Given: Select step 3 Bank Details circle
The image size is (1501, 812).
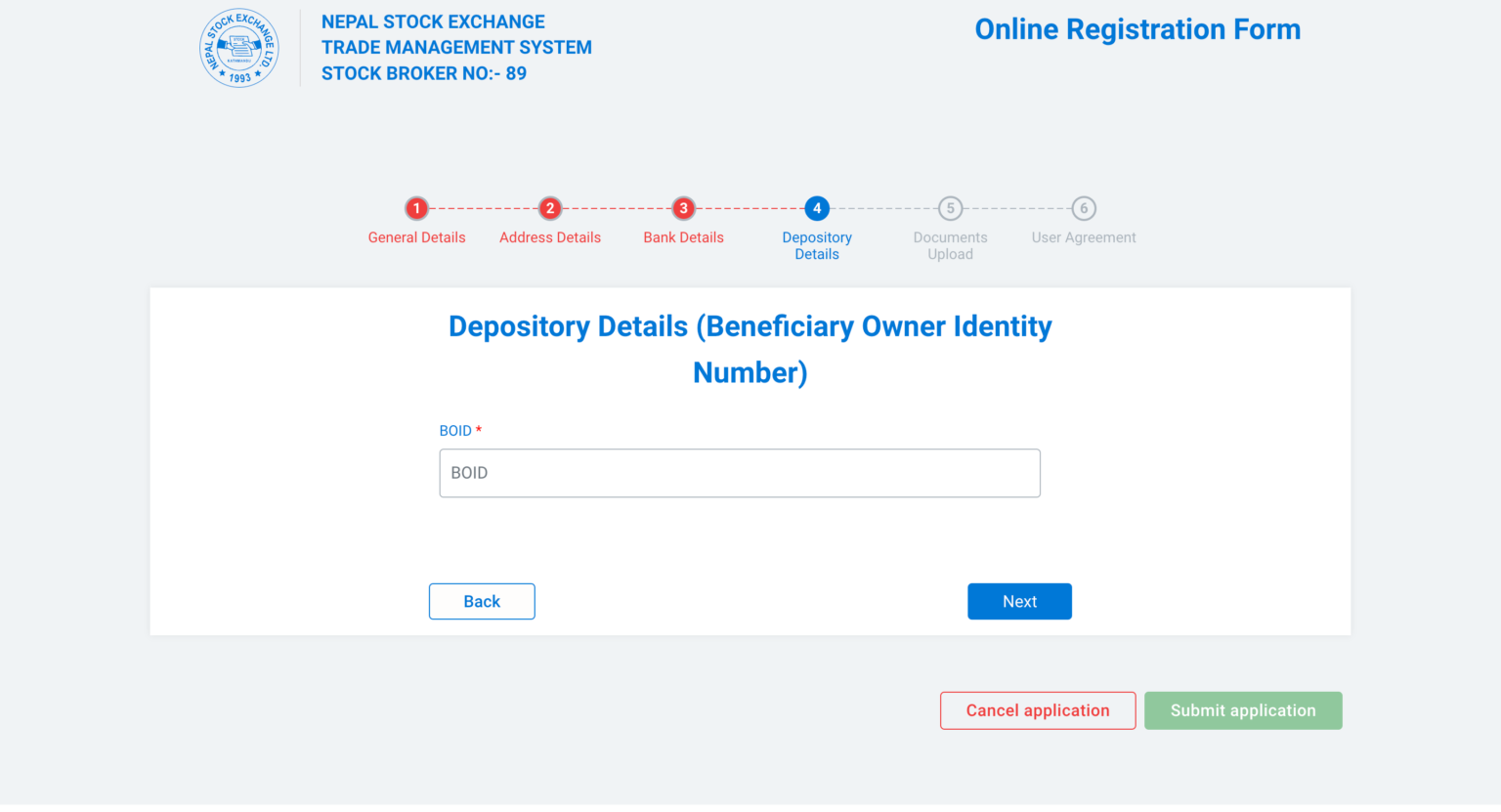Looking at the screenshot, I should [x=683, y=208].
